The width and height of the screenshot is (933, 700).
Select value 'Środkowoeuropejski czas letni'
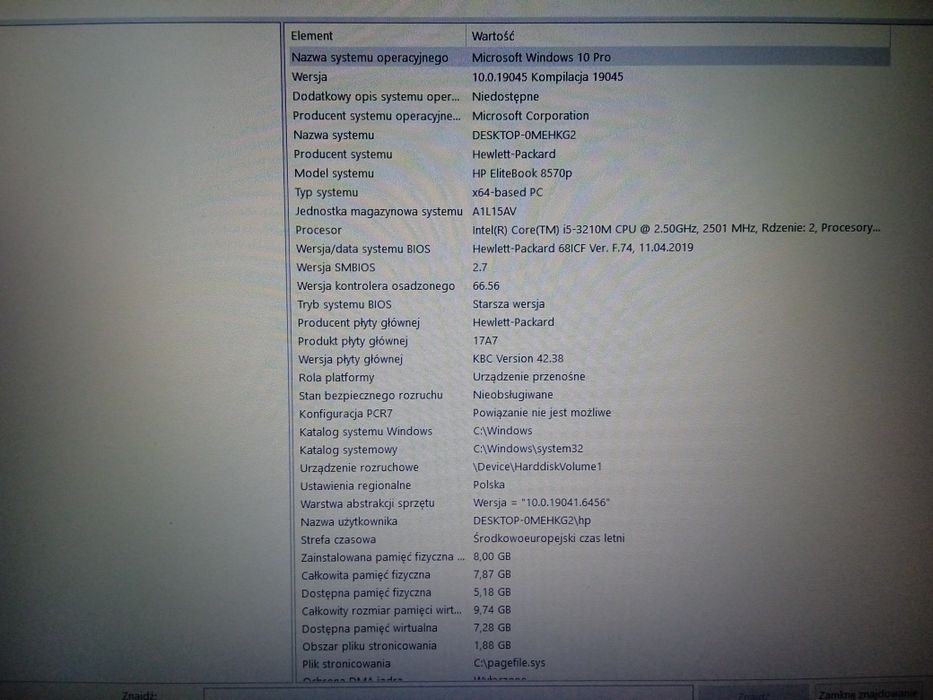tap(549, 538)
